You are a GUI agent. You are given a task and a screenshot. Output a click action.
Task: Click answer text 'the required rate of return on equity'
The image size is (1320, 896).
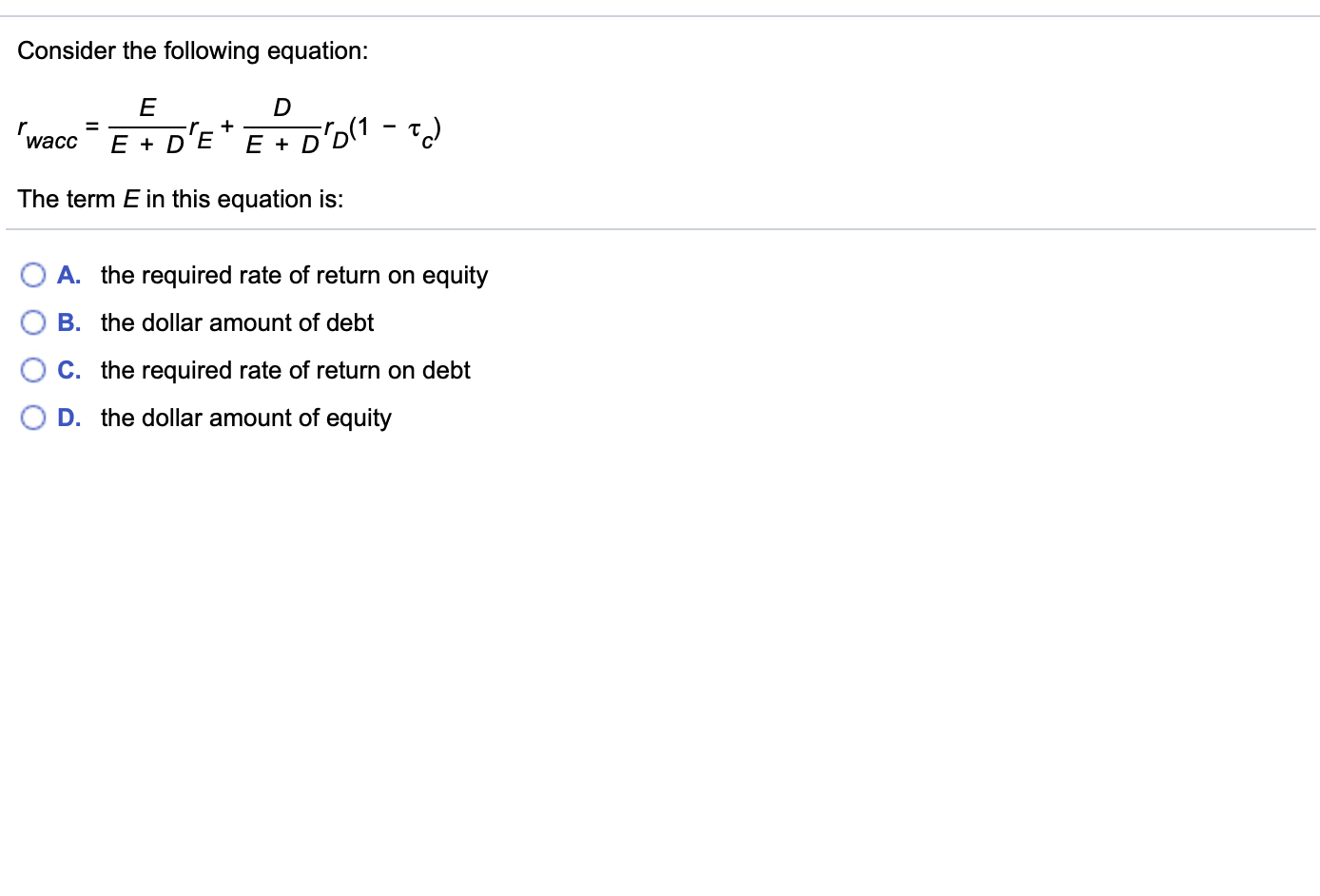295,275
